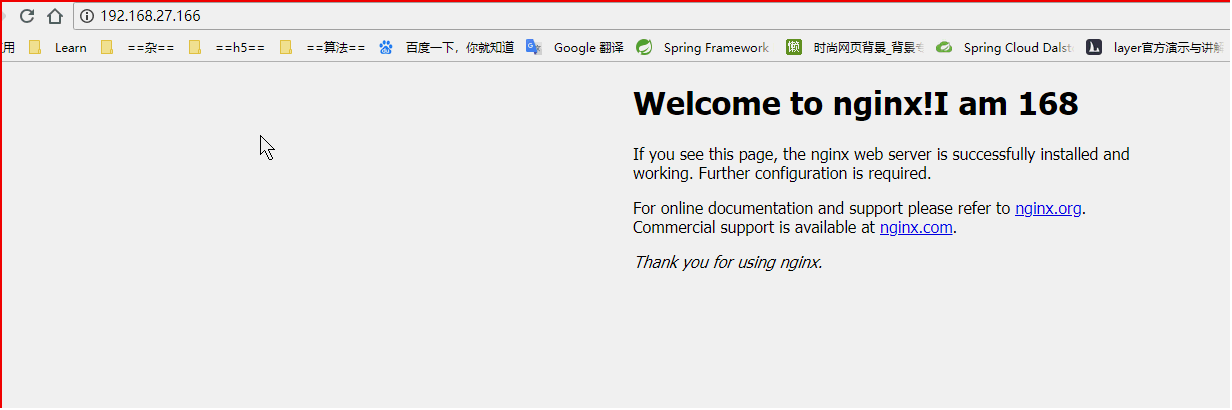Click the Spring Framework leaf favicon

click(x=645, y=47)
